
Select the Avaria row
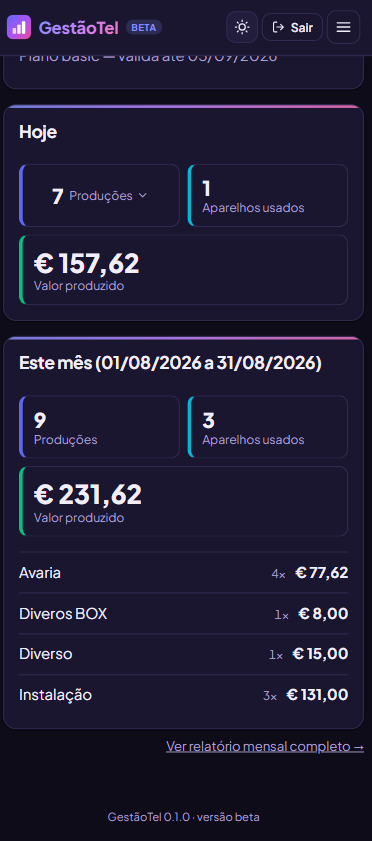(183, 573)
